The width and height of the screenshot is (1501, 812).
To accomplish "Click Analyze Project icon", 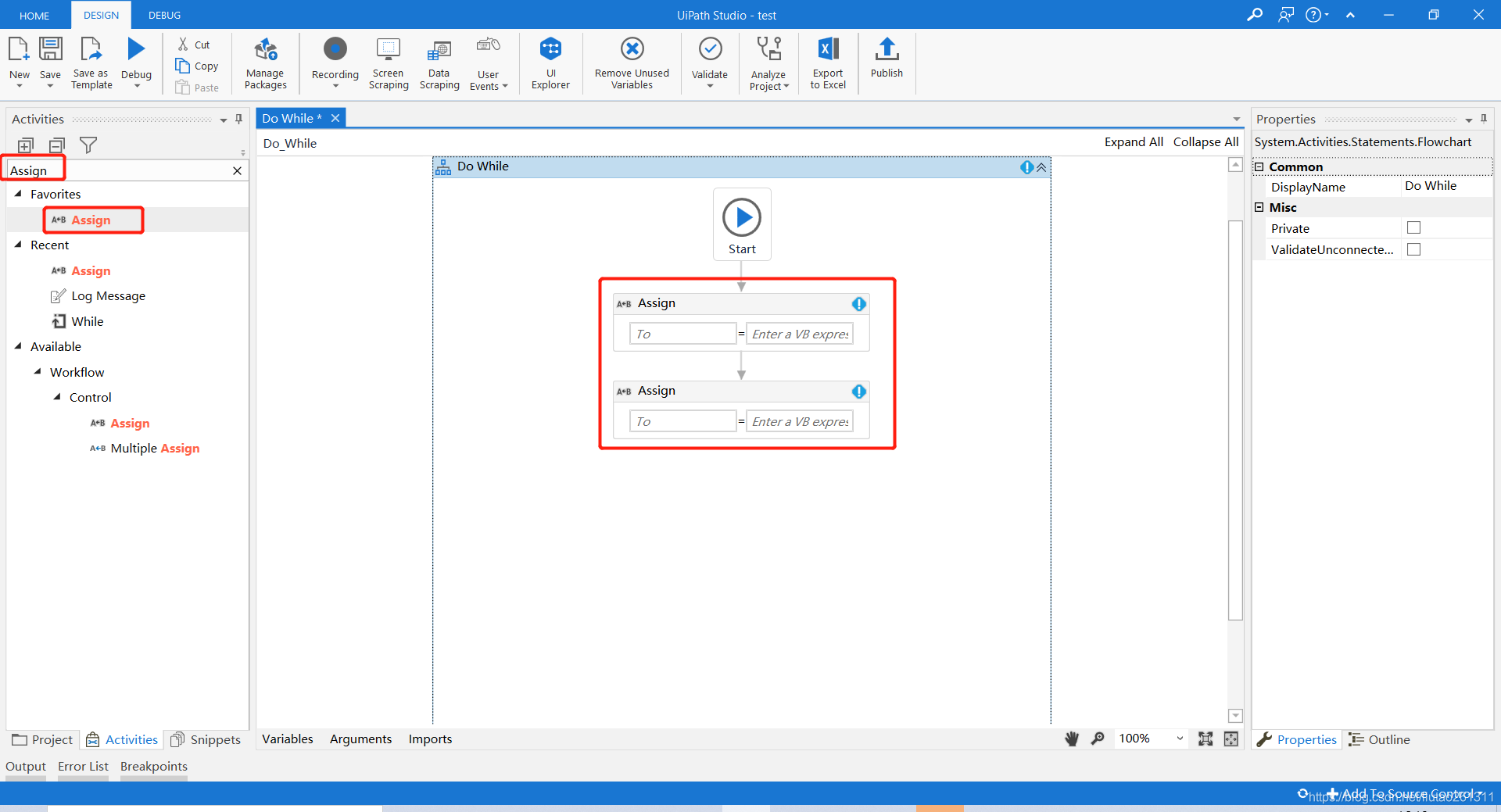I will 769,49.
